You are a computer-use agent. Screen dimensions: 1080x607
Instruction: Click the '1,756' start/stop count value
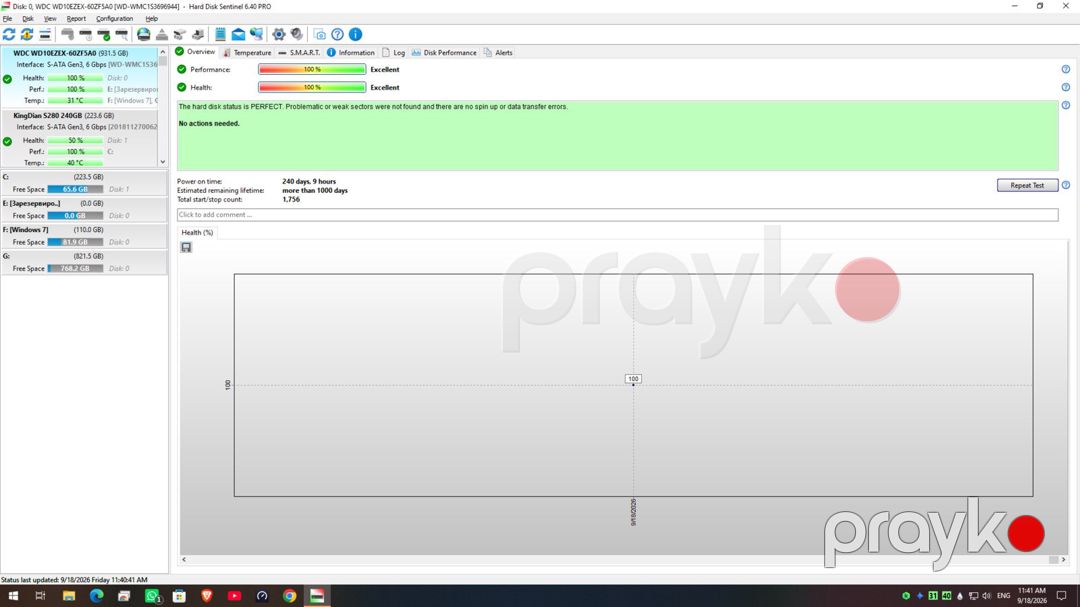[291, 200]
